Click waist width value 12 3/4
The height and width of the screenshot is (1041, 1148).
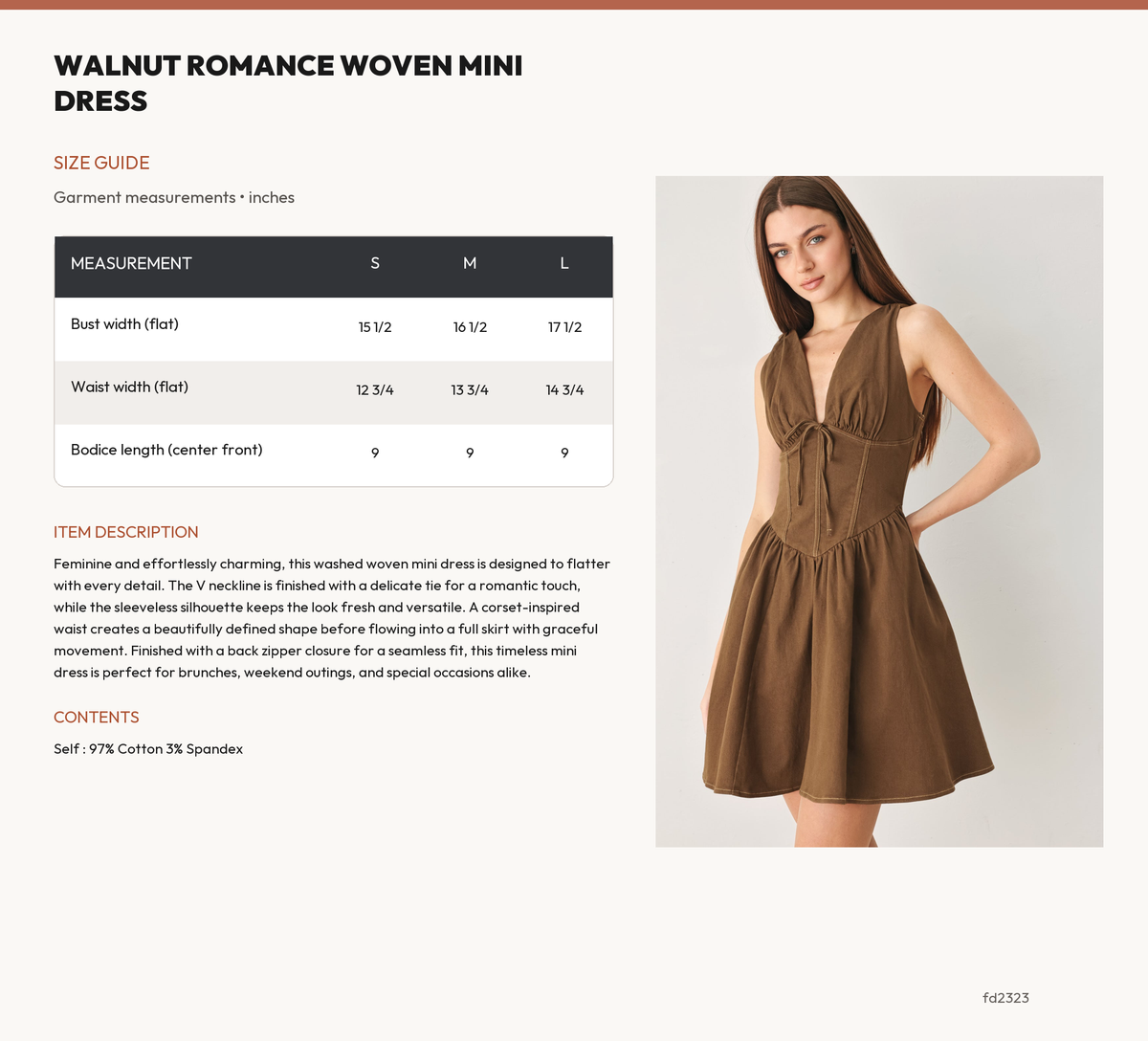[x=375, y=390]
